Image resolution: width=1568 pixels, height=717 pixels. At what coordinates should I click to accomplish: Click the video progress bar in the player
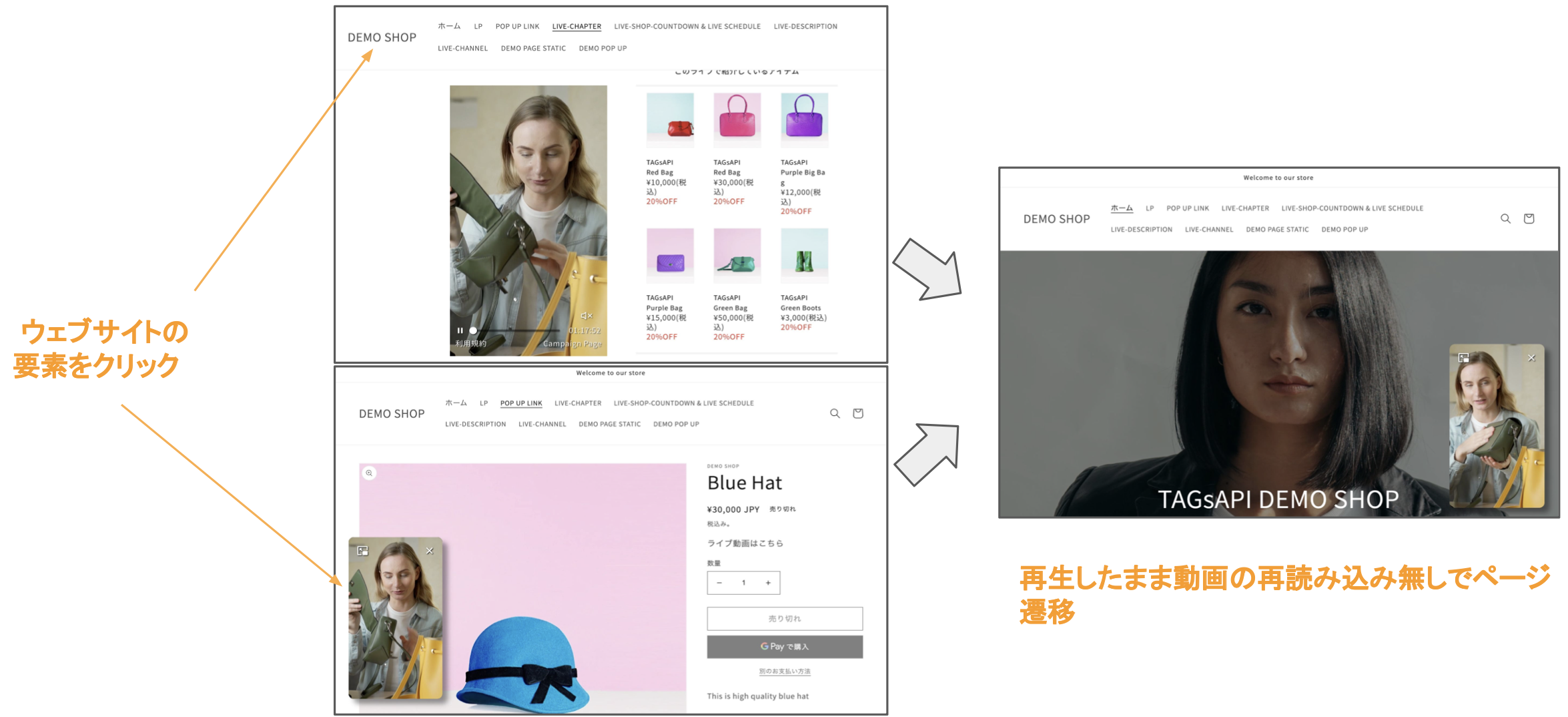pyautogui.click(x=520, y=330)
